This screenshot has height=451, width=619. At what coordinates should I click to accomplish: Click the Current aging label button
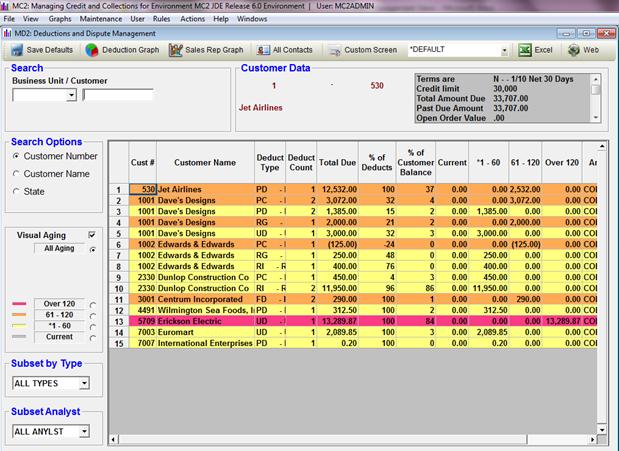59,337
